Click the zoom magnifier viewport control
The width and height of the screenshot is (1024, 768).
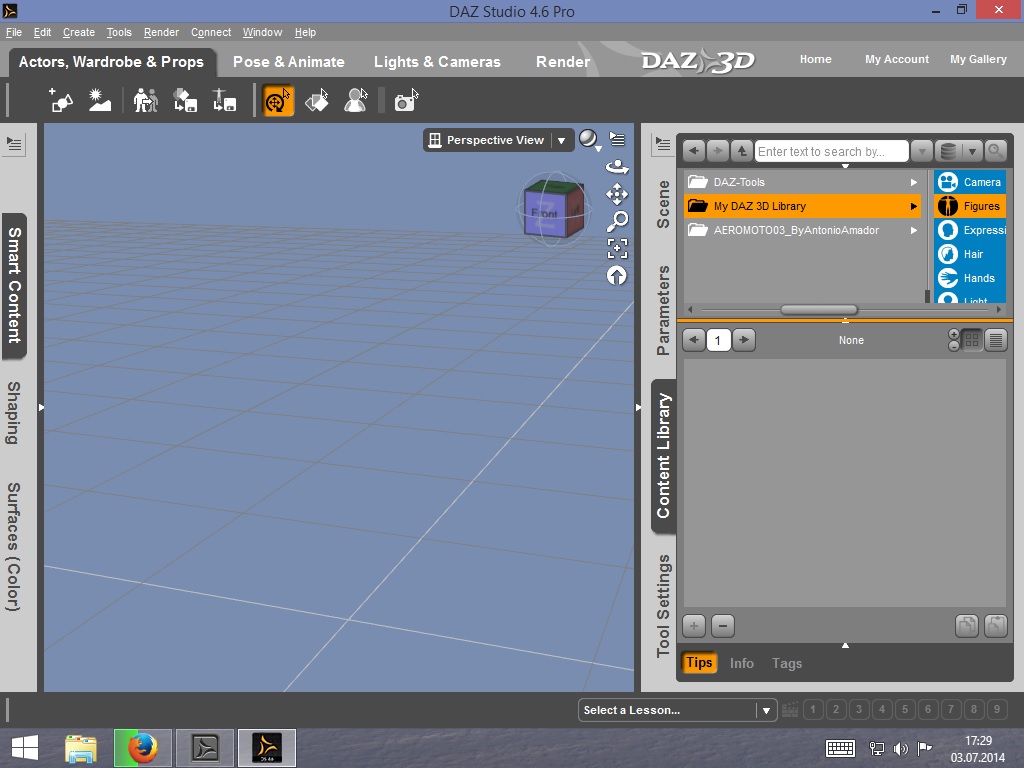pos(617,221)
